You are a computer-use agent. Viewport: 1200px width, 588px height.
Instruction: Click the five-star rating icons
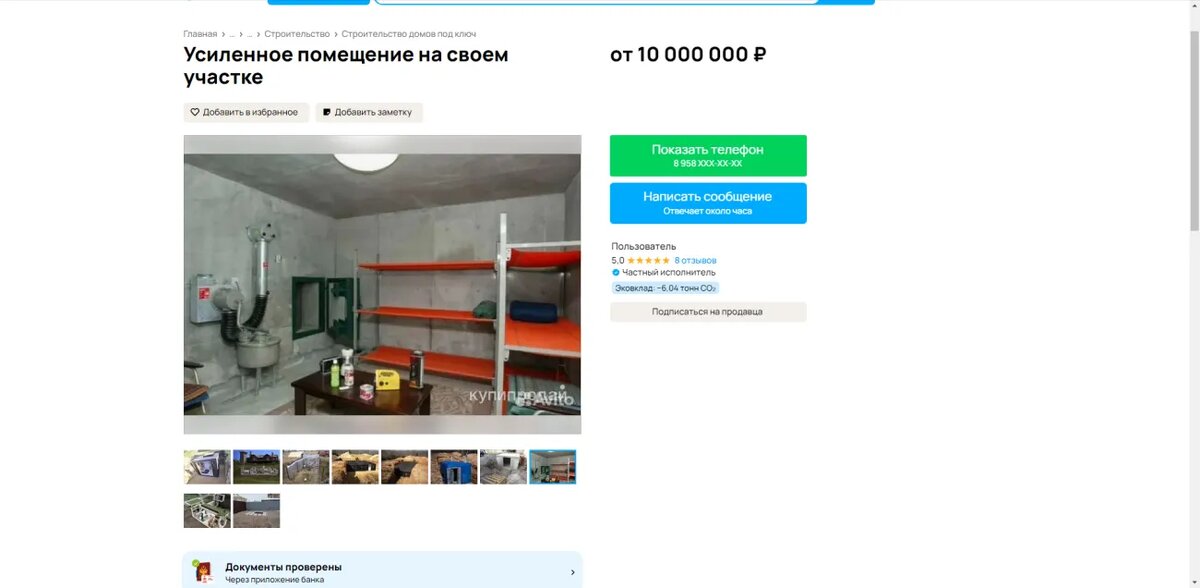point(648,260)
